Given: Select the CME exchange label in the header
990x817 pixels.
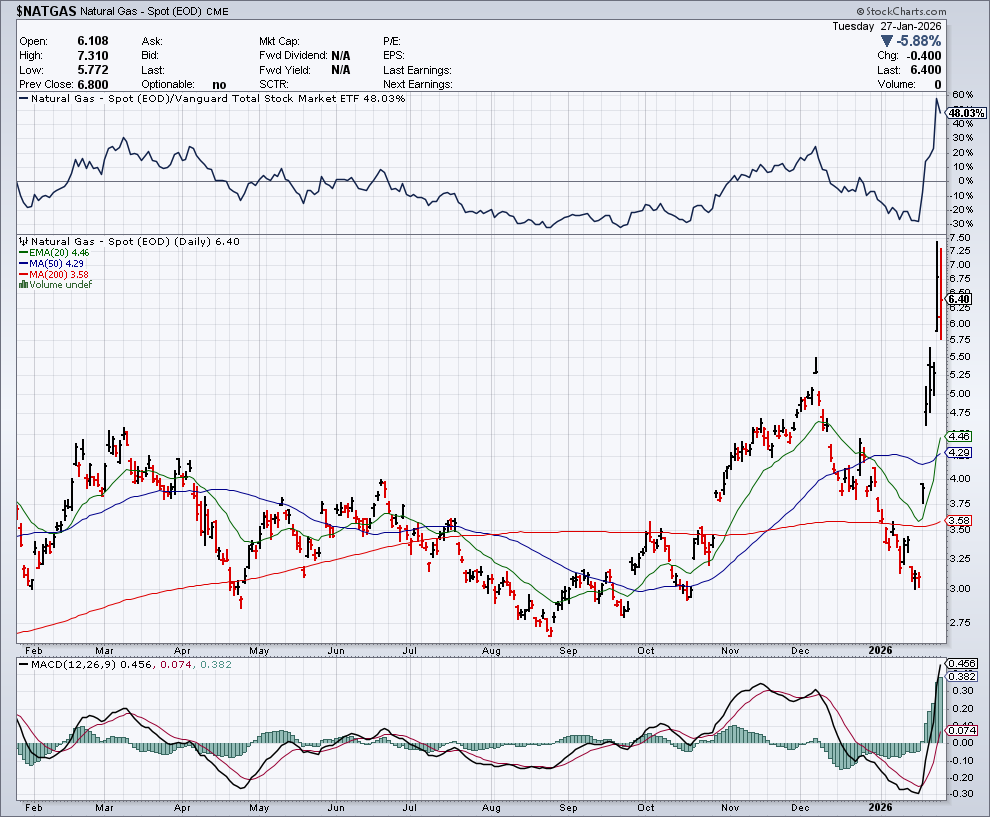Looking at the screenshot, I should (220, 11).
